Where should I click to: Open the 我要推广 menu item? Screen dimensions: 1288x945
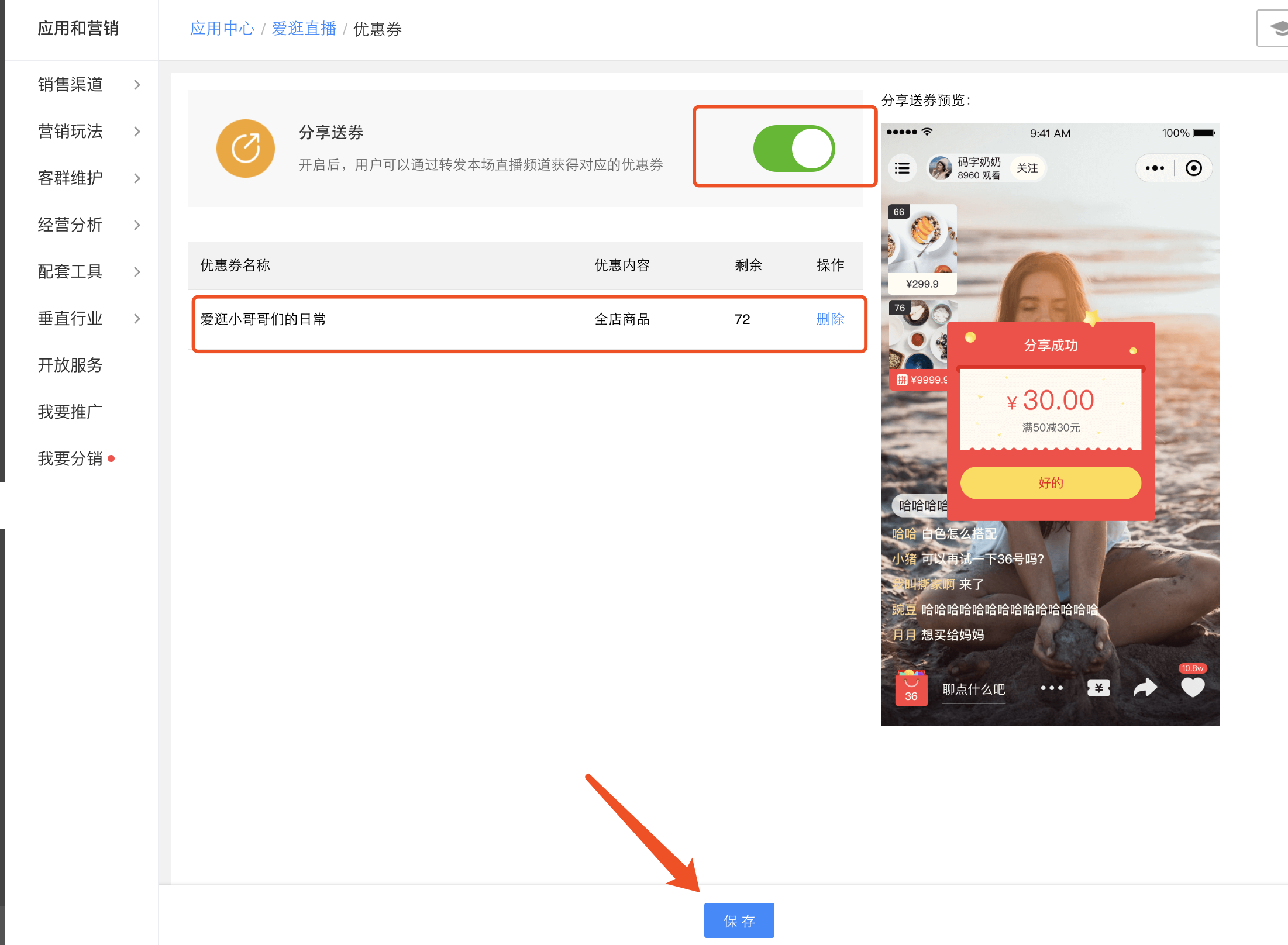point(70,412)
